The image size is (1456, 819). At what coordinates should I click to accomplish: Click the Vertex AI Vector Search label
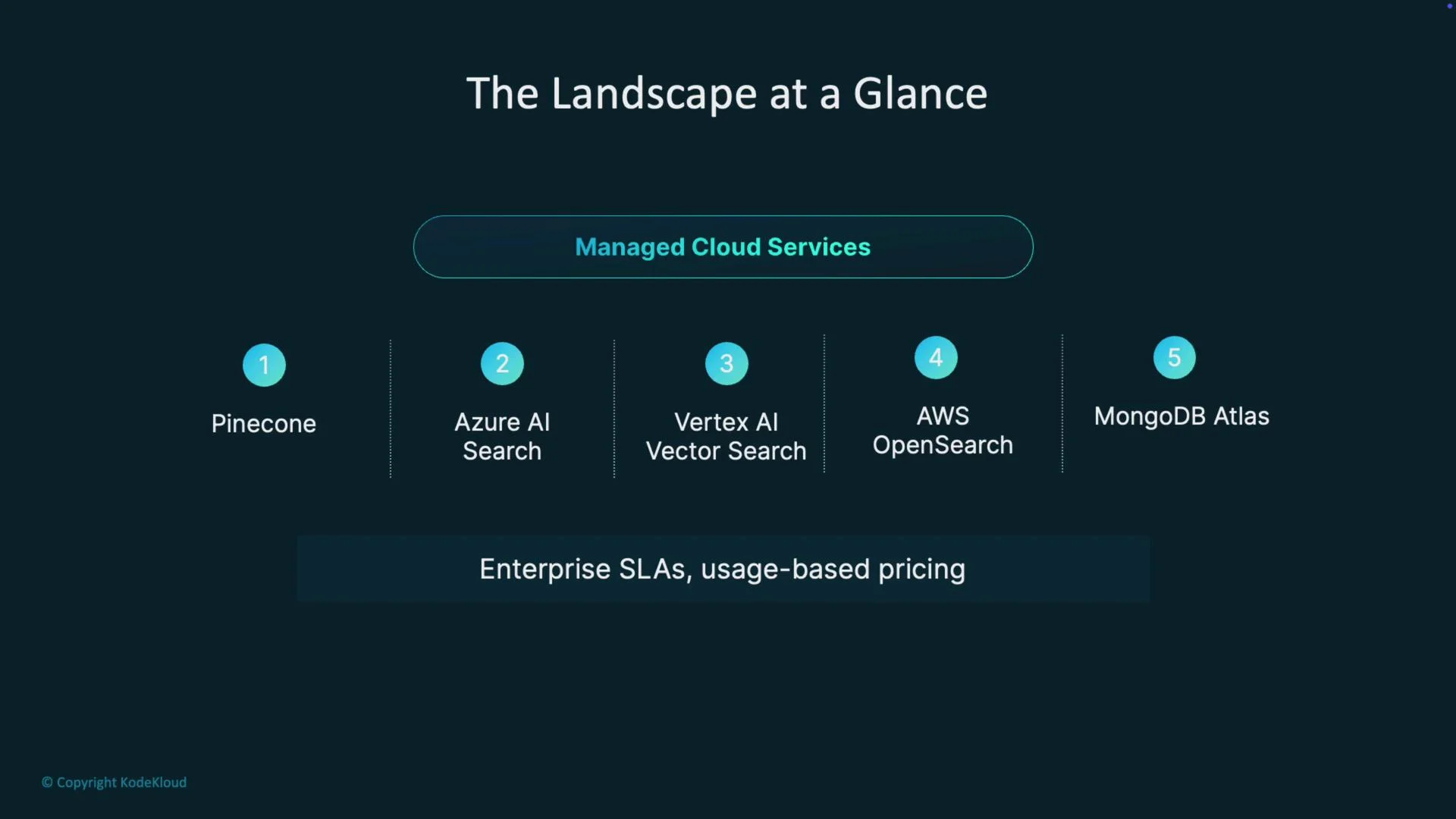(x=726, y=436)
